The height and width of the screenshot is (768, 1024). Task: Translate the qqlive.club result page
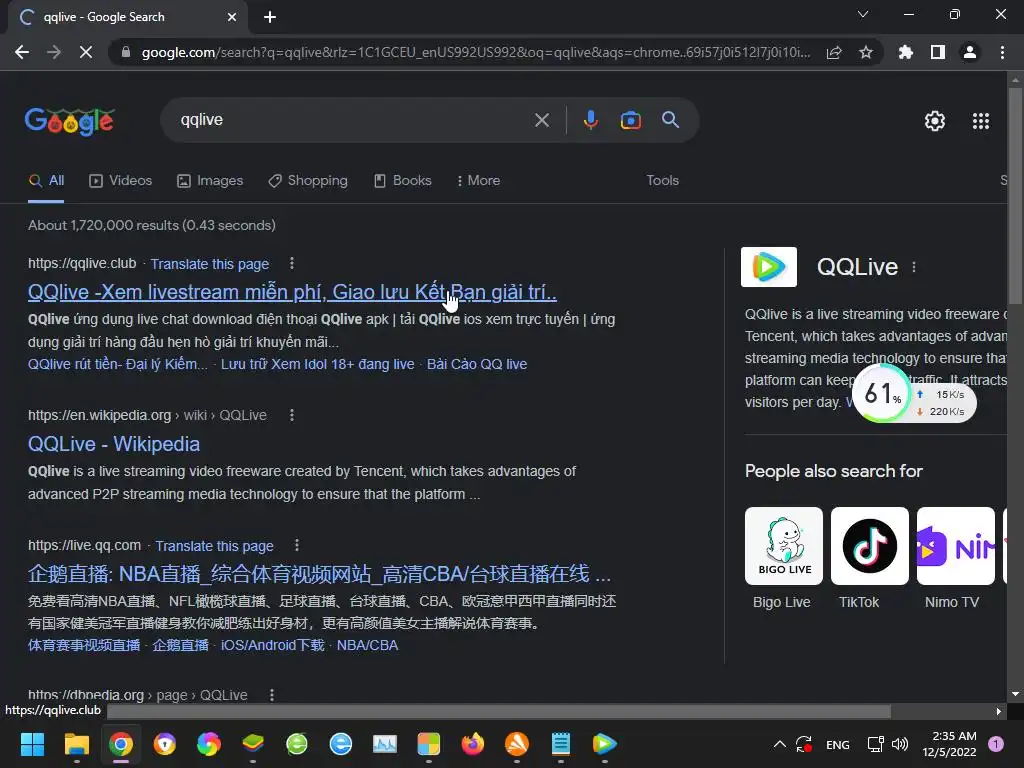coord(210,264)
